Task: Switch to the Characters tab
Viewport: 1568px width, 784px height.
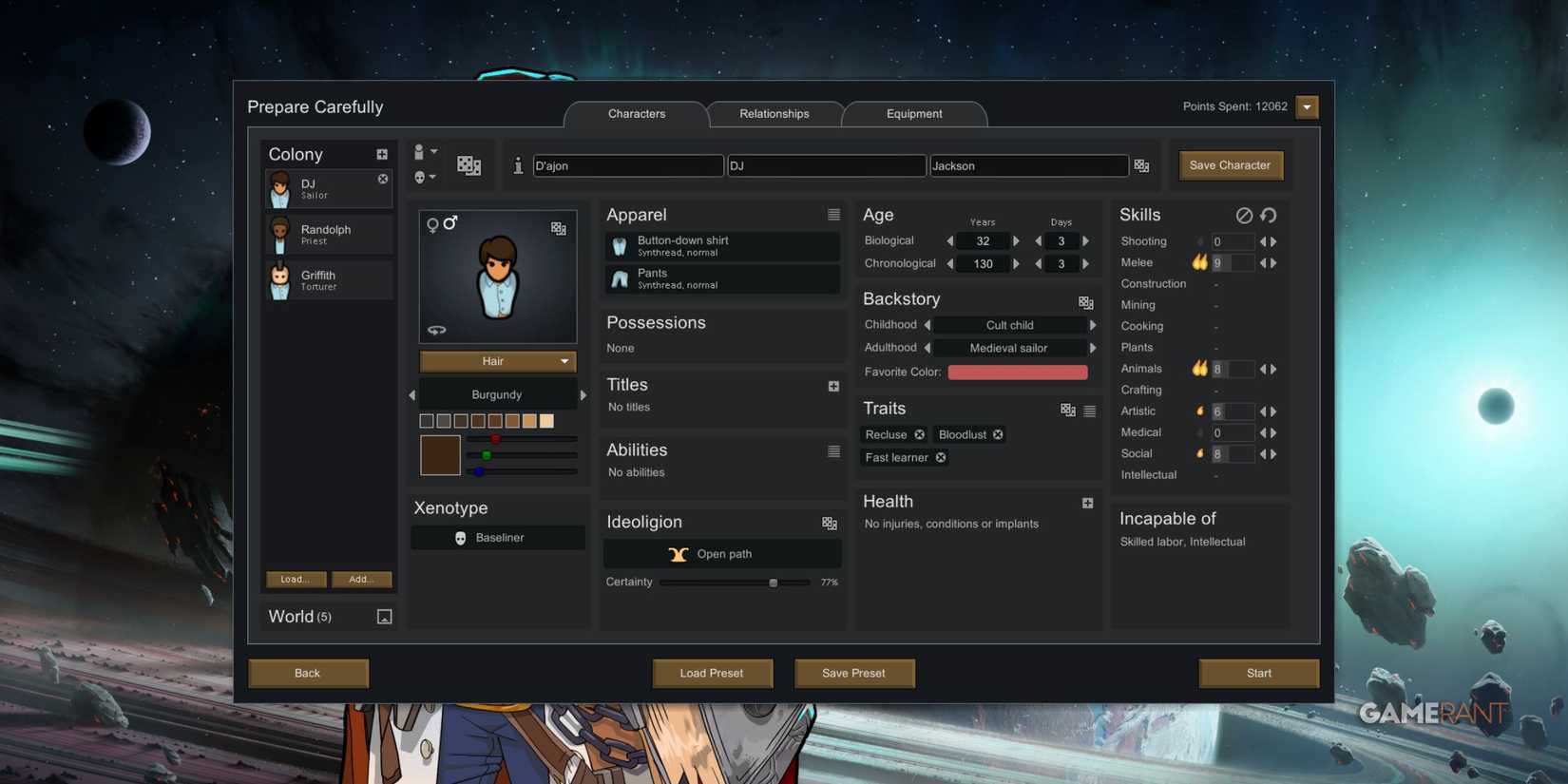Action: [636, 114]
